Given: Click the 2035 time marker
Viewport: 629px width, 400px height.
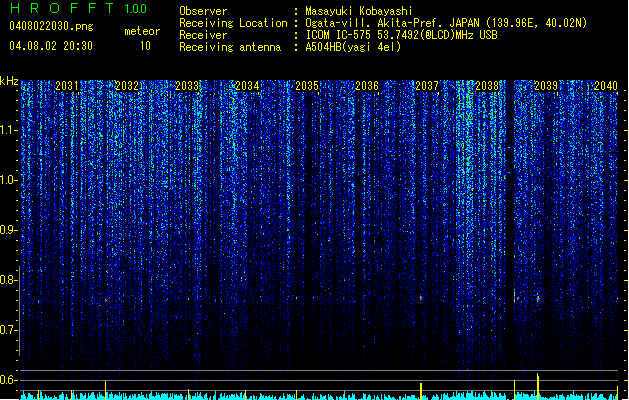Looking at the screenshot, I should pyautogui.click(x=307, y=86).
